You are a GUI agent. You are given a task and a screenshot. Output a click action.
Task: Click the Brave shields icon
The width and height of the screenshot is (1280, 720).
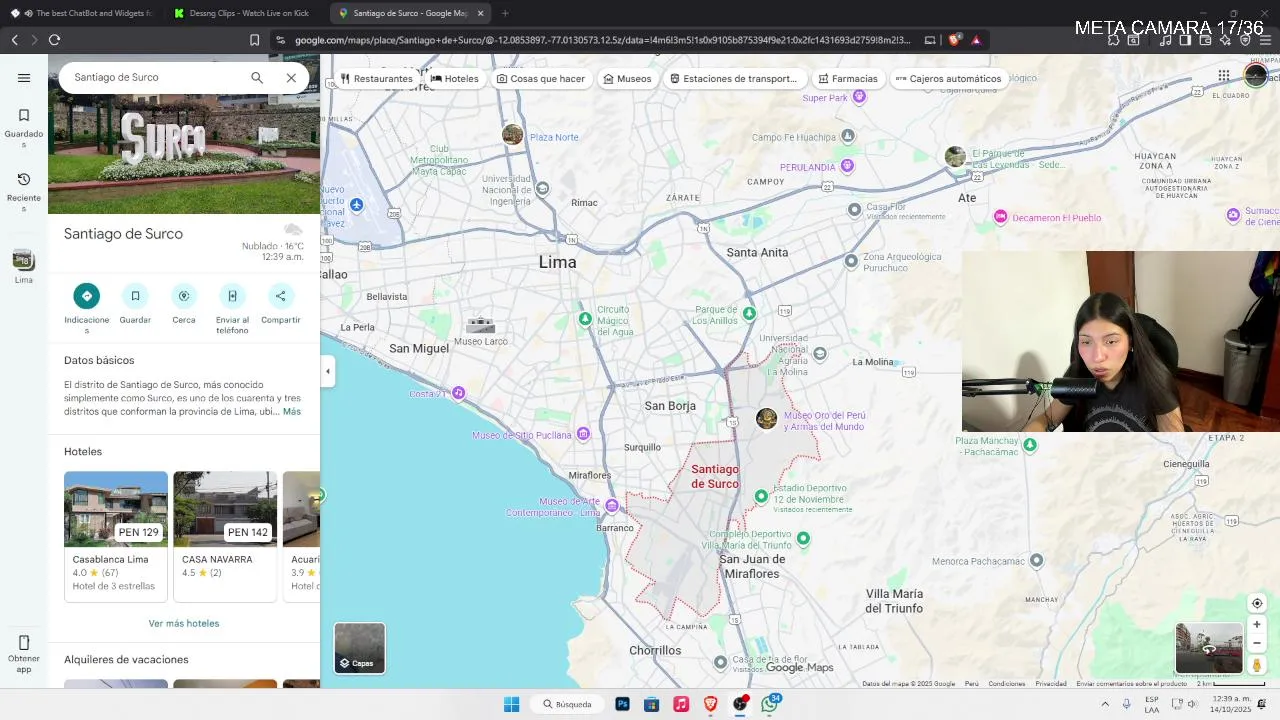954,40
